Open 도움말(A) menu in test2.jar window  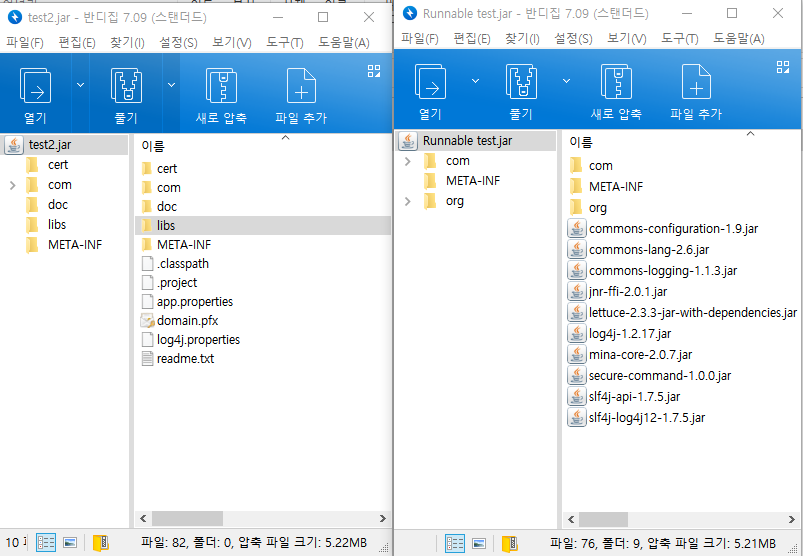pyautogui.click(x=344, y=42)
